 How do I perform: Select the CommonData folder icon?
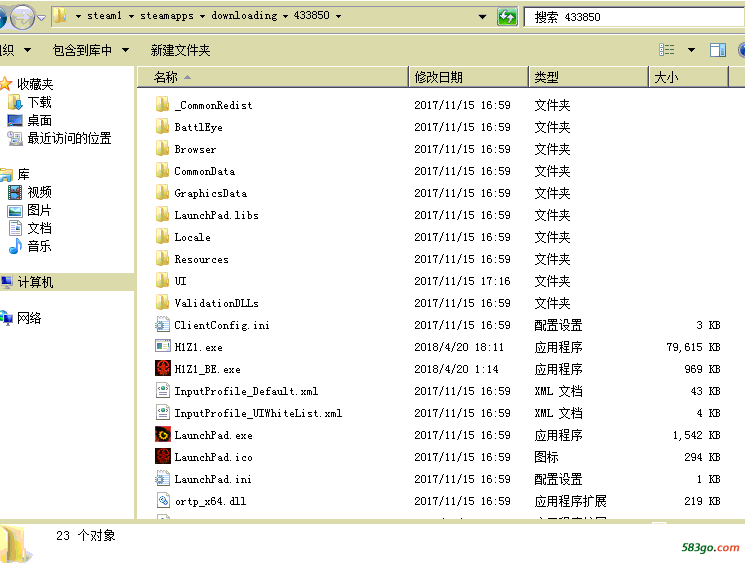pos(162,171)
